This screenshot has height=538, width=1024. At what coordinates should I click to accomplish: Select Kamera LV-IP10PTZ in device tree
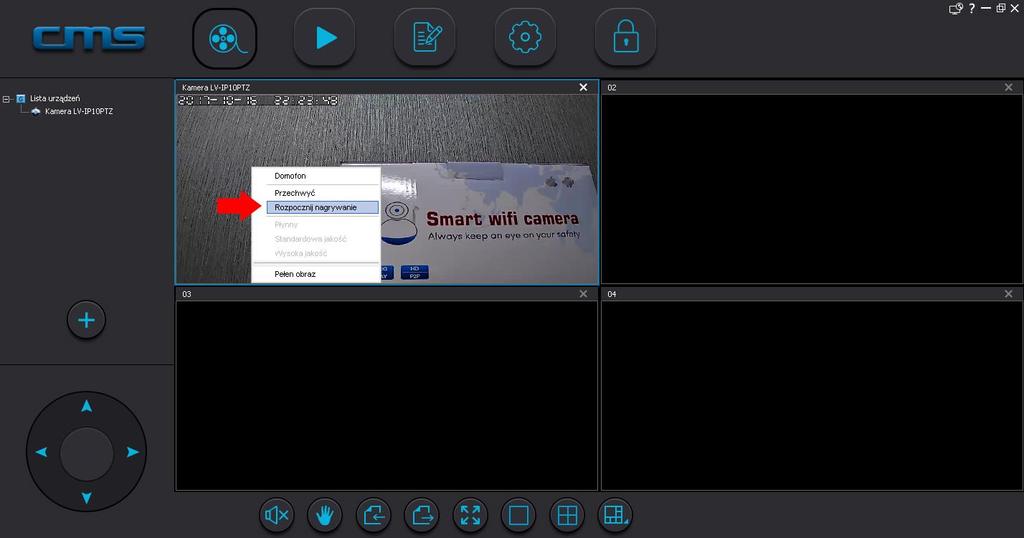(79, 112)
